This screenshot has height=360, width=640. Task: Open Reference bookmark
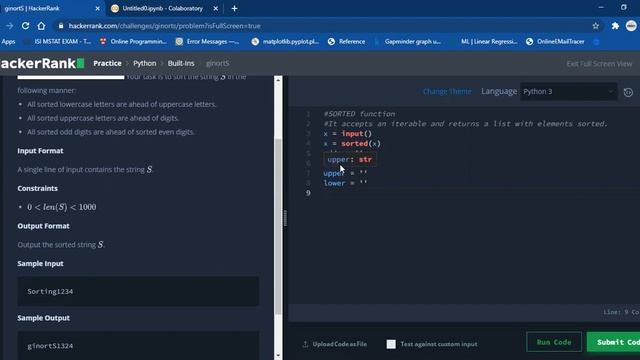click(x=346, y=41)
